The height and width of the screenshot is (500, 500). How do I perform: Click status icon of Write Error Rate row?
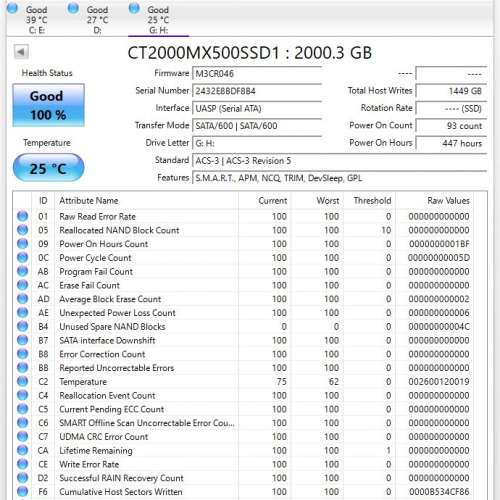(22, 464)
